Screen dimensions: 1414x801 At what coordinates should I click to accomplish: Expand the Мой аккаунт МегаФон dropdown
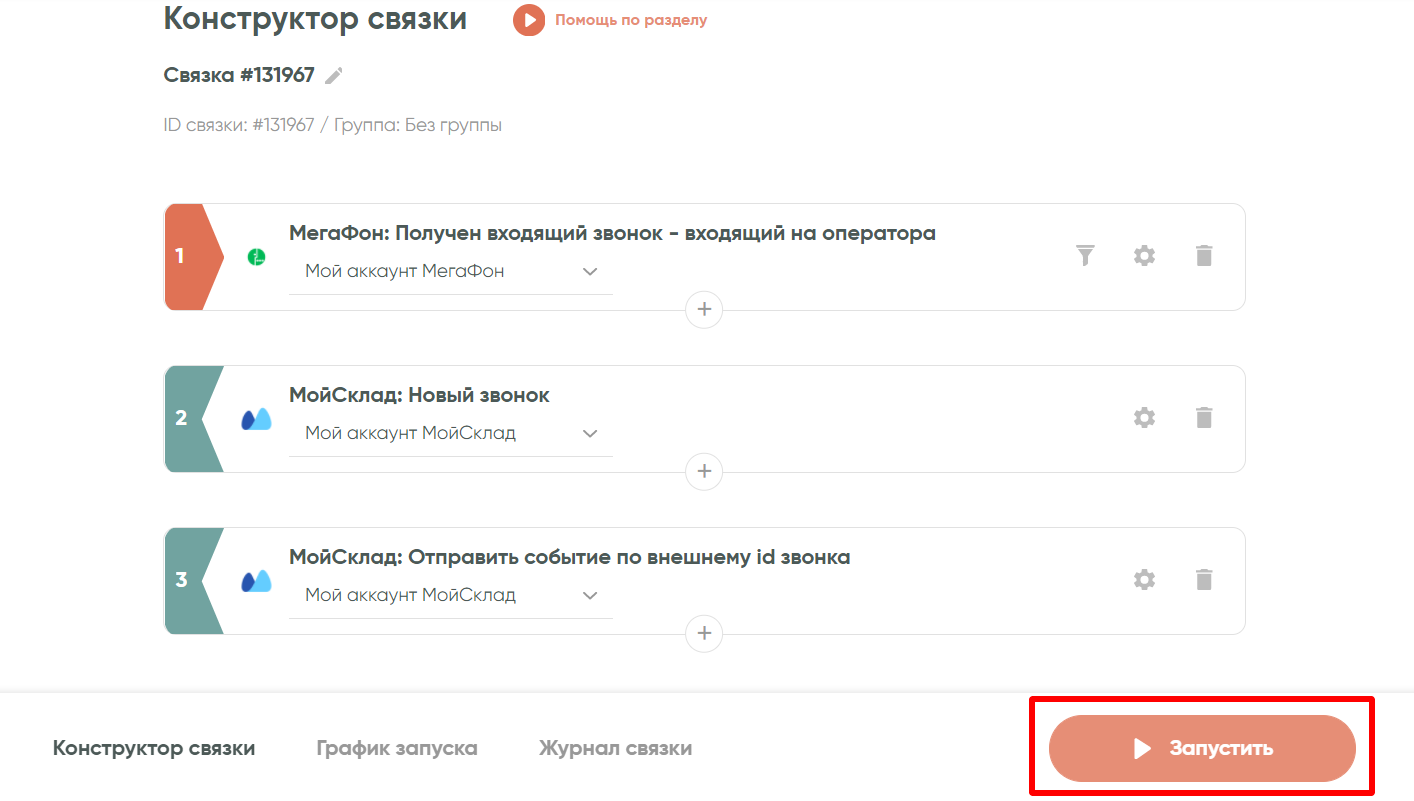[451, 271]
